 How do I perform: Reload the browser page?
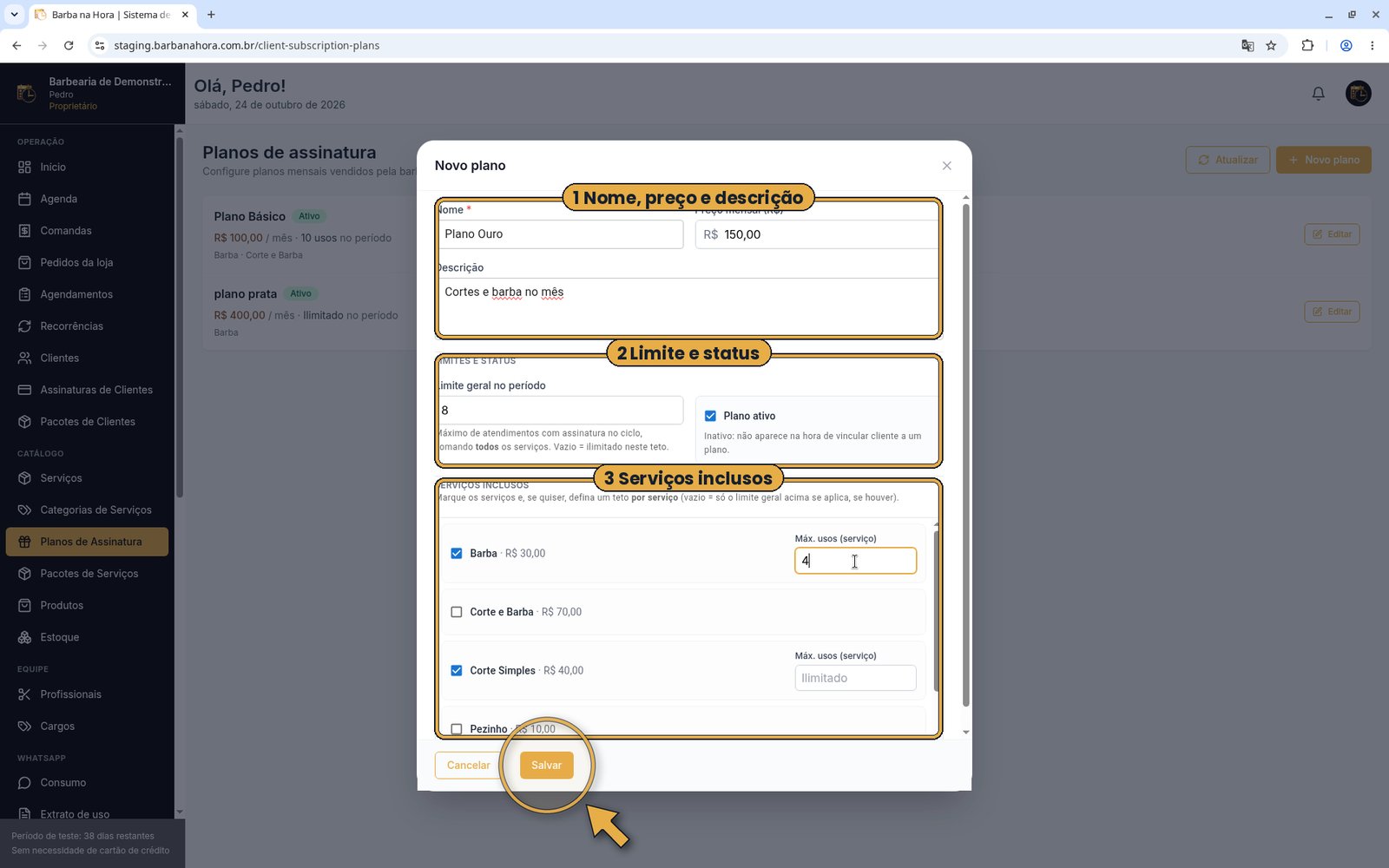click(x=69, y=45)
